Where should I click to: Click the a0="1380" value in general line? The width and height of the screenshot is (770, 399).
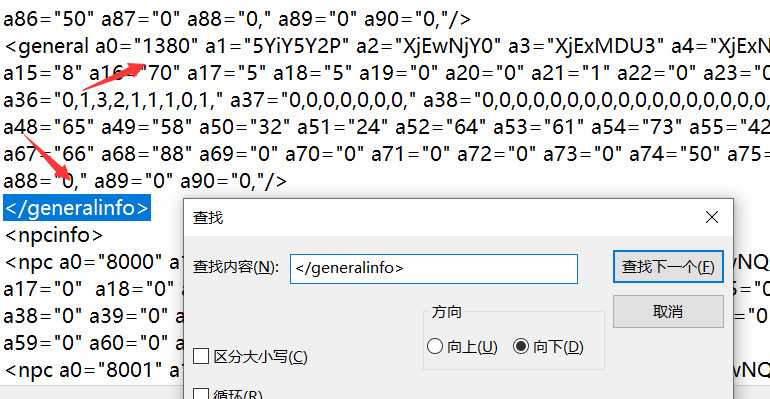click(x=146, y=46)
